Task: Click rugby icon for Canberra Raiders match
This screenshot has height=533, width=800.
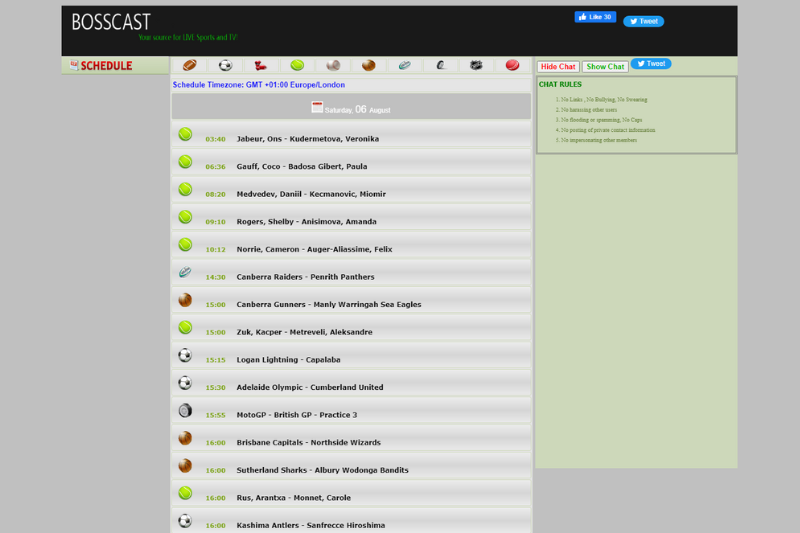Action: (x=185, y=272)
